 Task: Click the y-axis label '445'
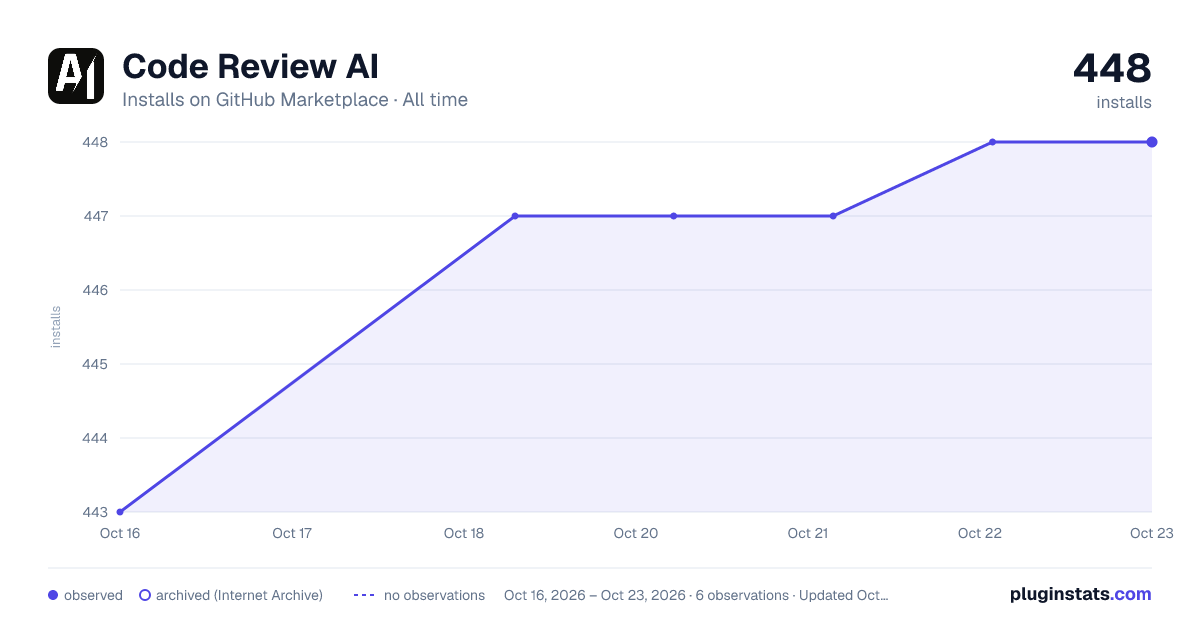(x=95, y=364)
